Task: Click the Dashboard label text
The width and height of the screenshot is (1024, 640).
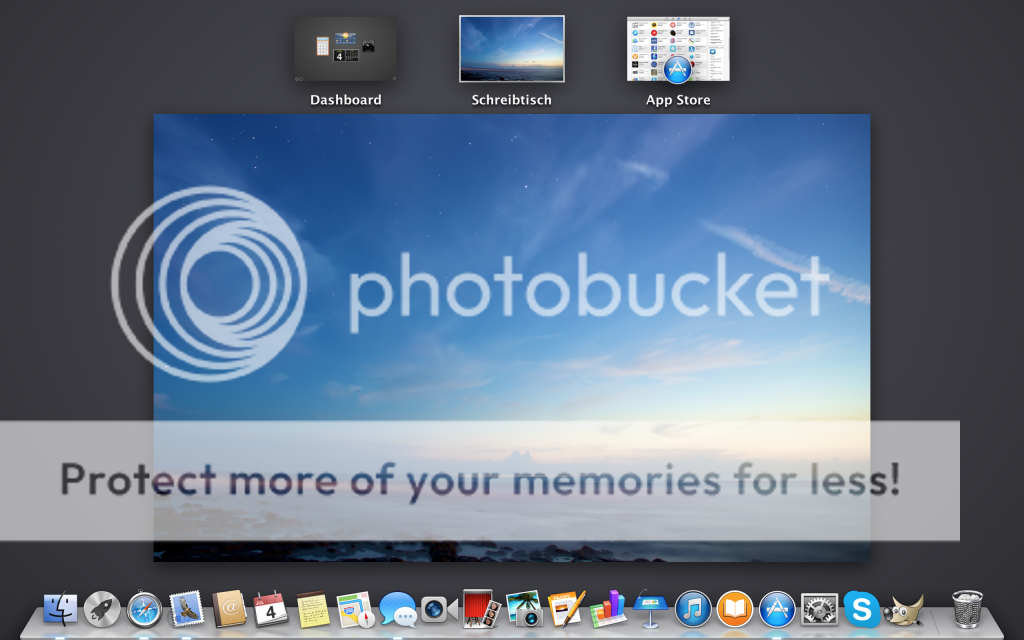Action: tap(345, 100)
